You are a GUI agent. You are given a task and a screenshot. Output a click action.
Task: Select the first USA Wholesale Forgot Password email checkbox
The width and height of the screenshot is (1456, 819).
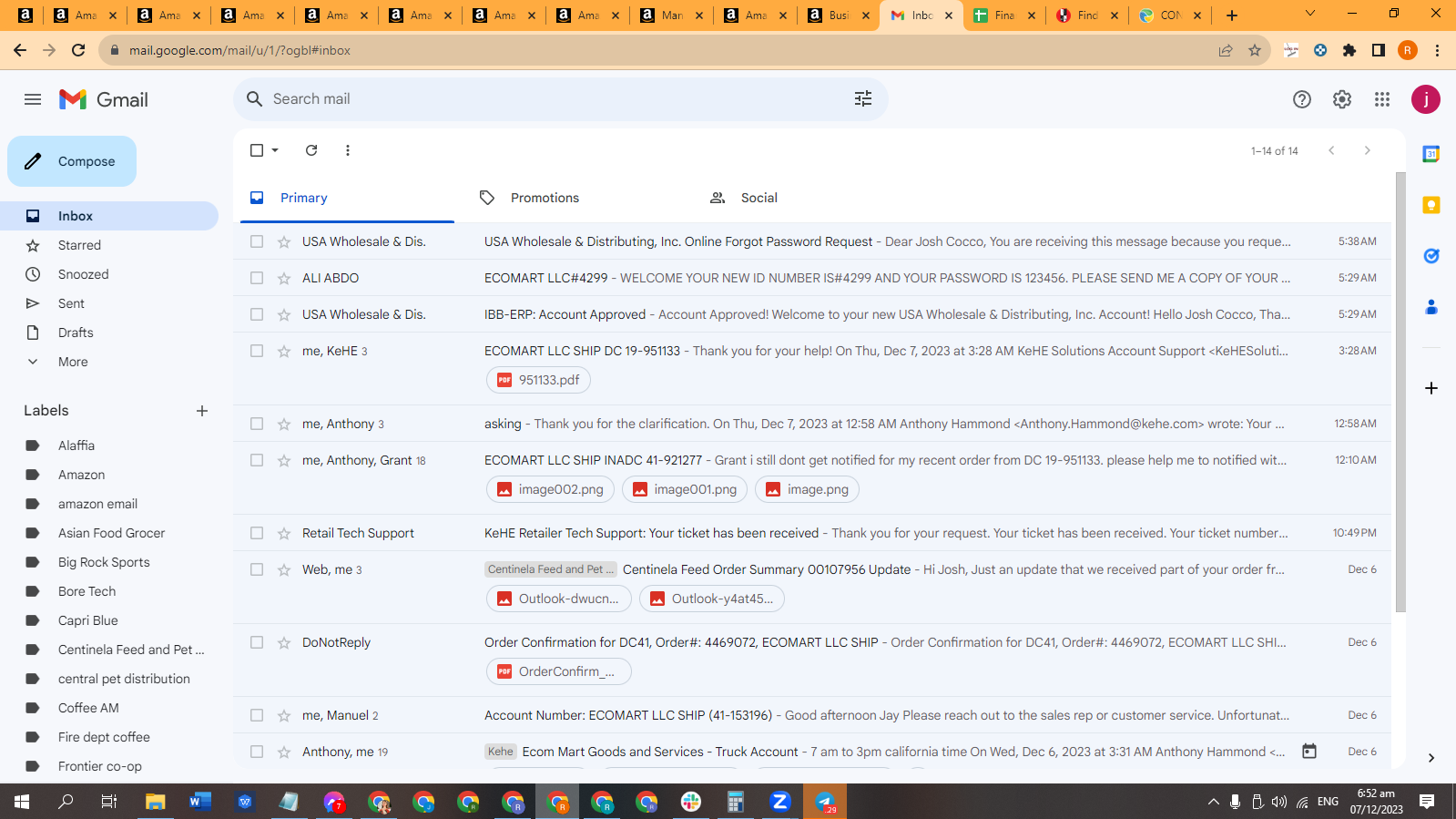[257, 241]
